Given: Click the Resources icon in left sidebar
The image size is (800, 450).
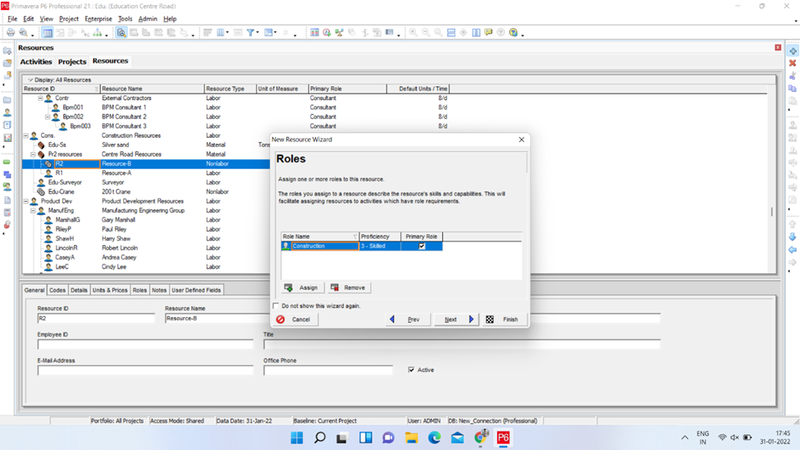Looking at the screenshot, I should tap(7, 112).
